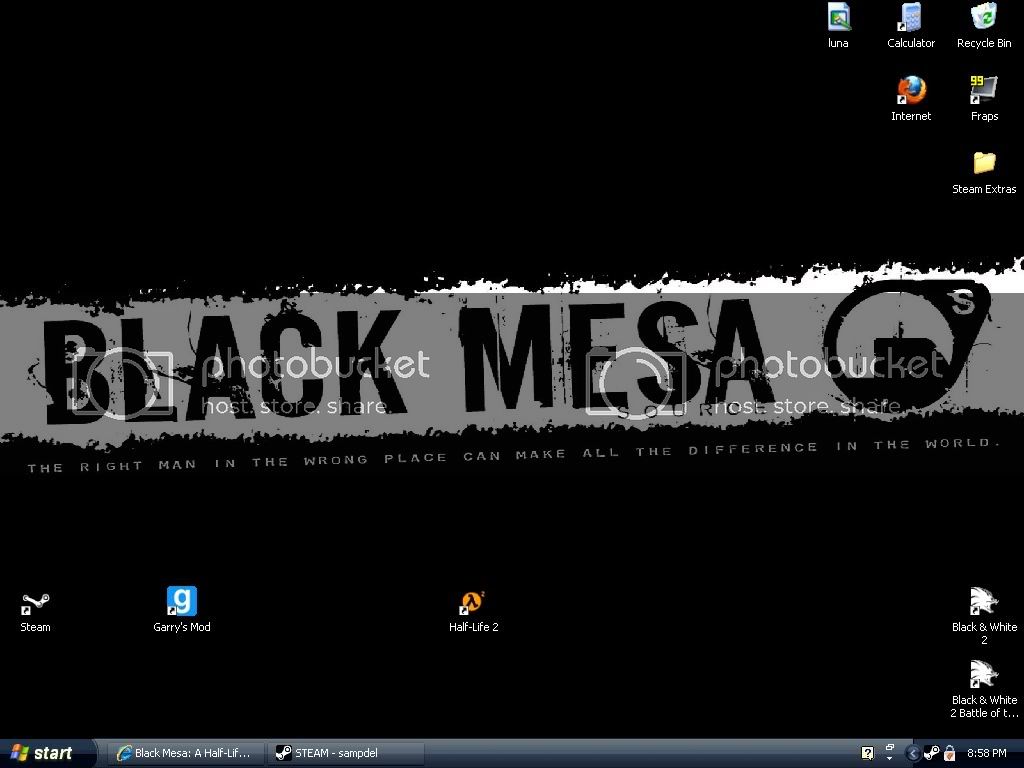Expand hidden system tray icons

913,754
